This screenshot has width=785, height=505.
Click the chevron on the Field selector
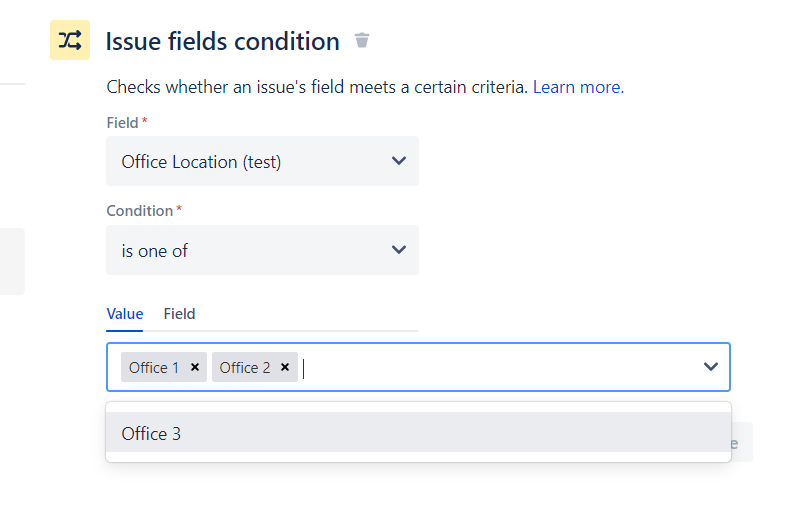tap(399, 161)
